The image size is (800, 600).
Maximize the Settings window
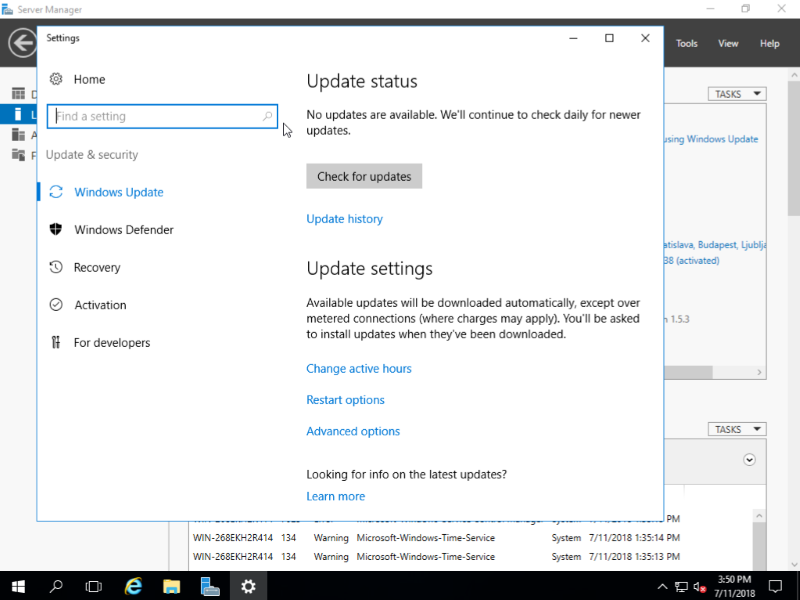(x=609, y=38)
